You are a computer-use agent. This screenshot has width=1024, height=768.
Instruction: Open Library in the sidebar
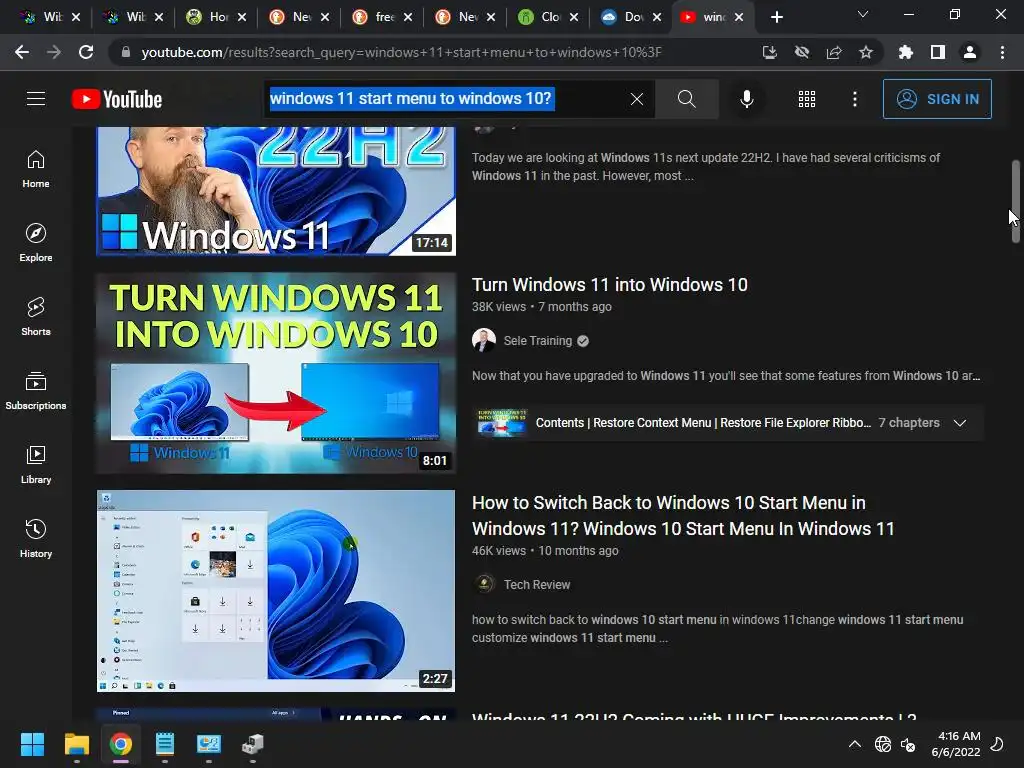coord(36,464)
